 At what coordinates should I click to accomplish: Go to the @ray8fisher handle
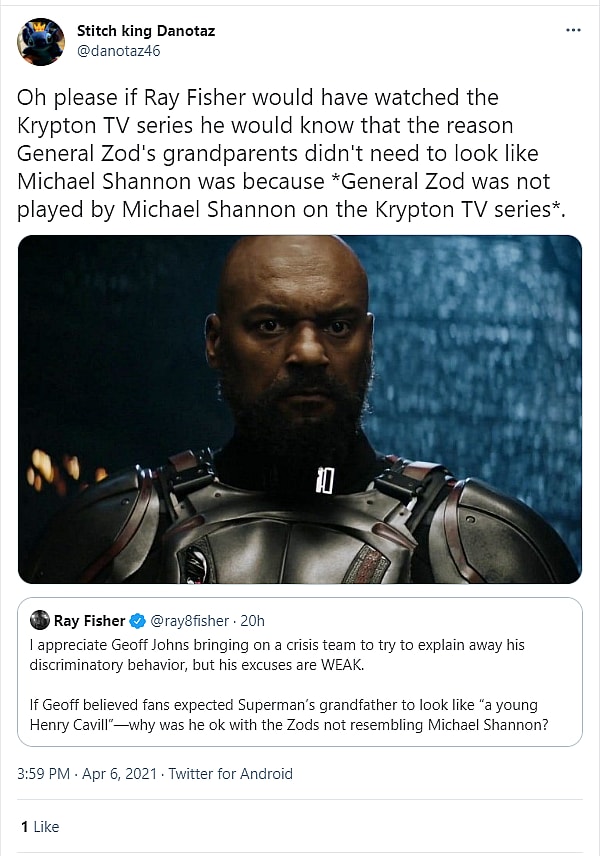[192, 621]
